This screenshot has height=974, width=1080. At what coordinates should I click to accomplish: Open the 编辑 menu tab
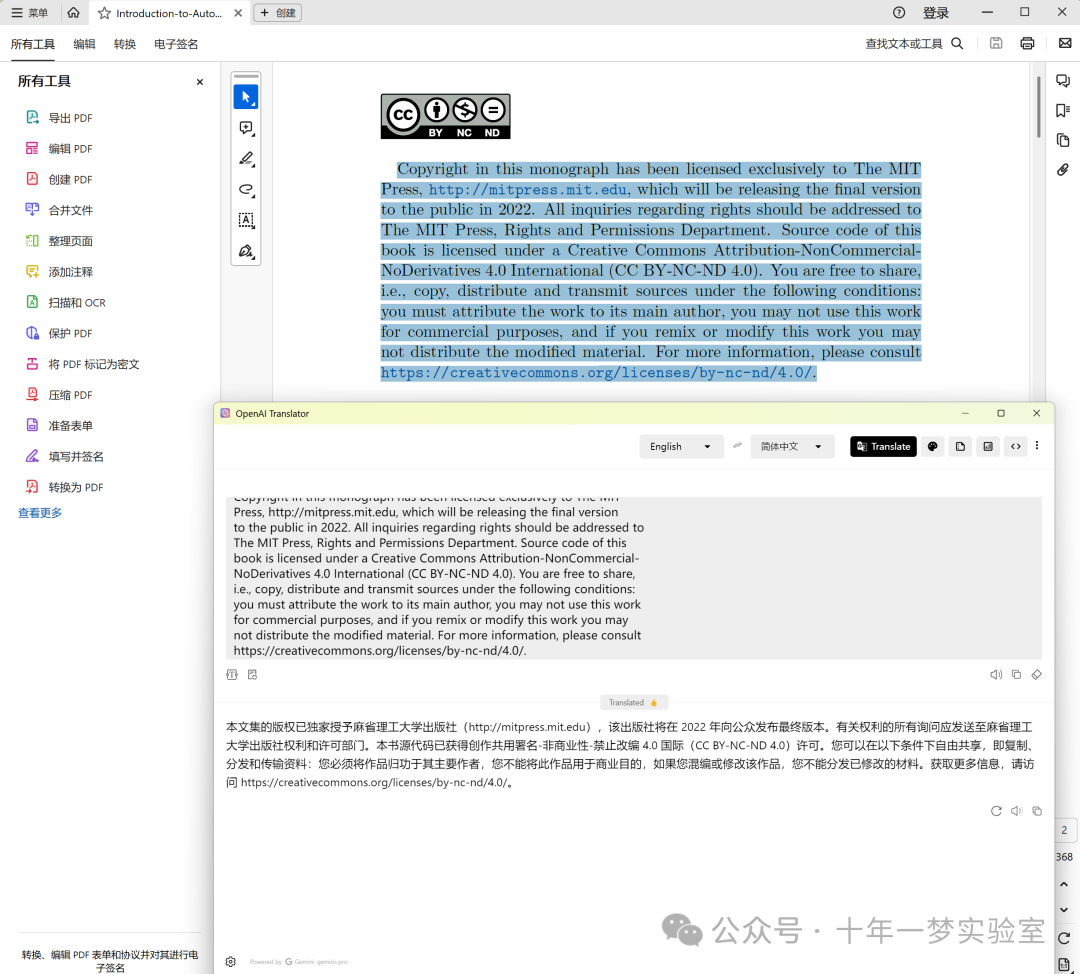(x=84, y=44)
